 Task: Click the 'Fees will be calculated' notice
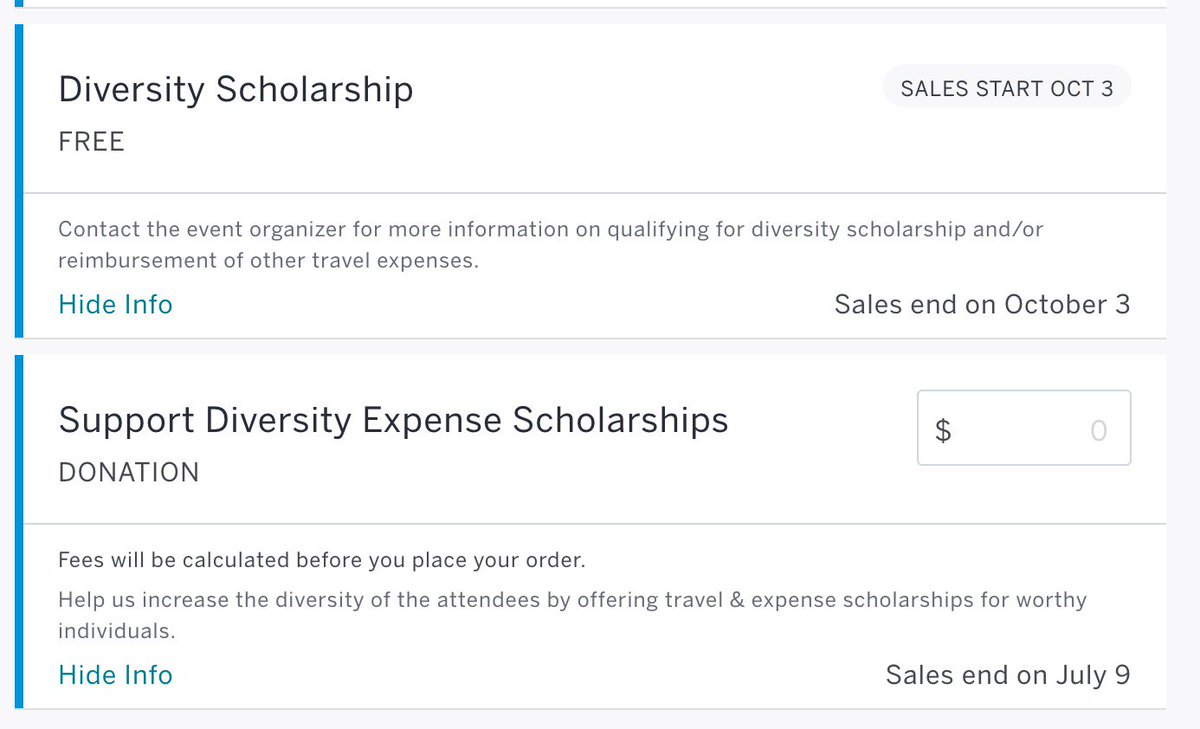coord(320,558)
